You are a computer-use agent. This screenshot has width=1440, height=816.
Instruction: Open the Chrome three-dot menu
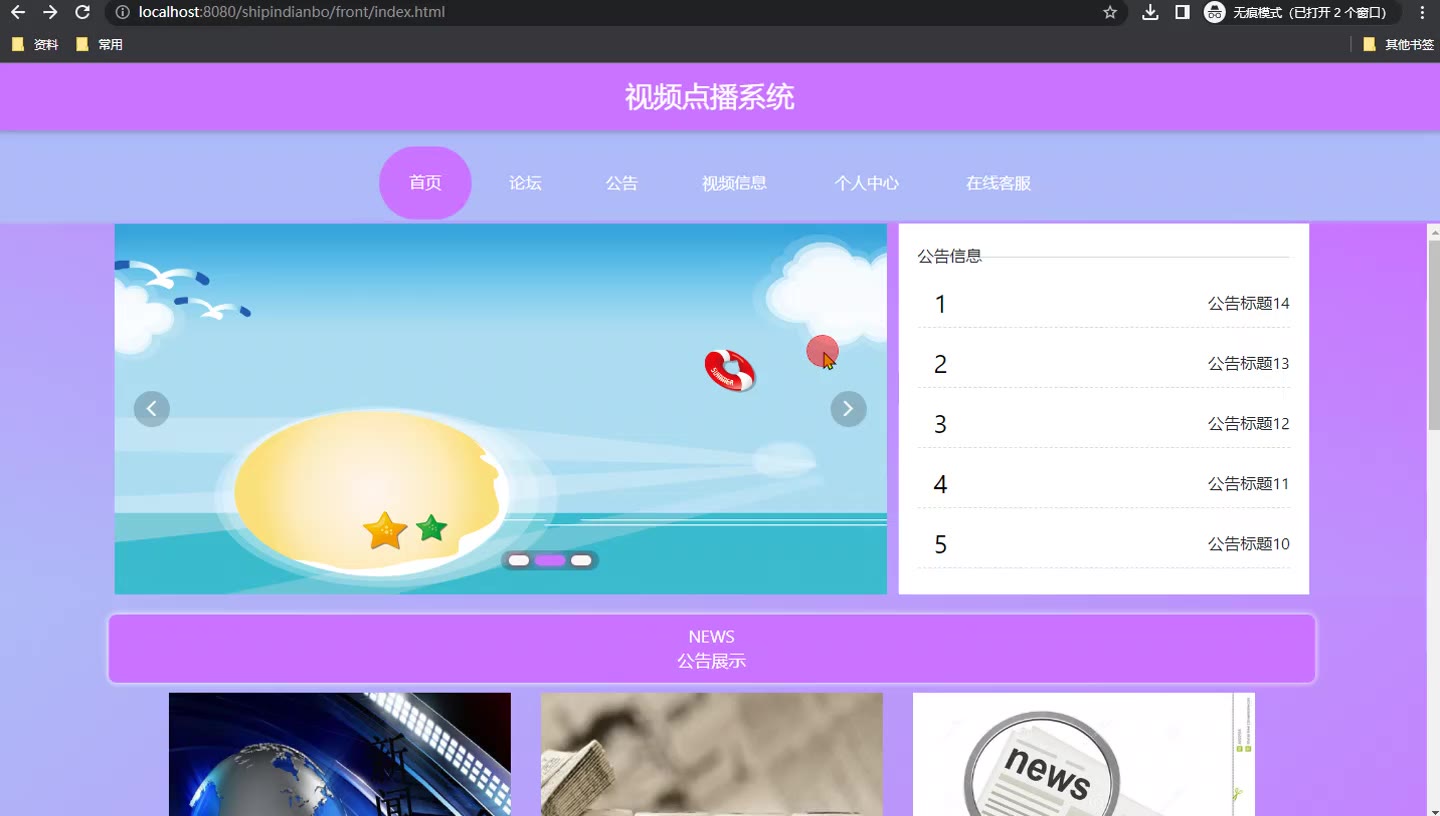coord(1422,12)
